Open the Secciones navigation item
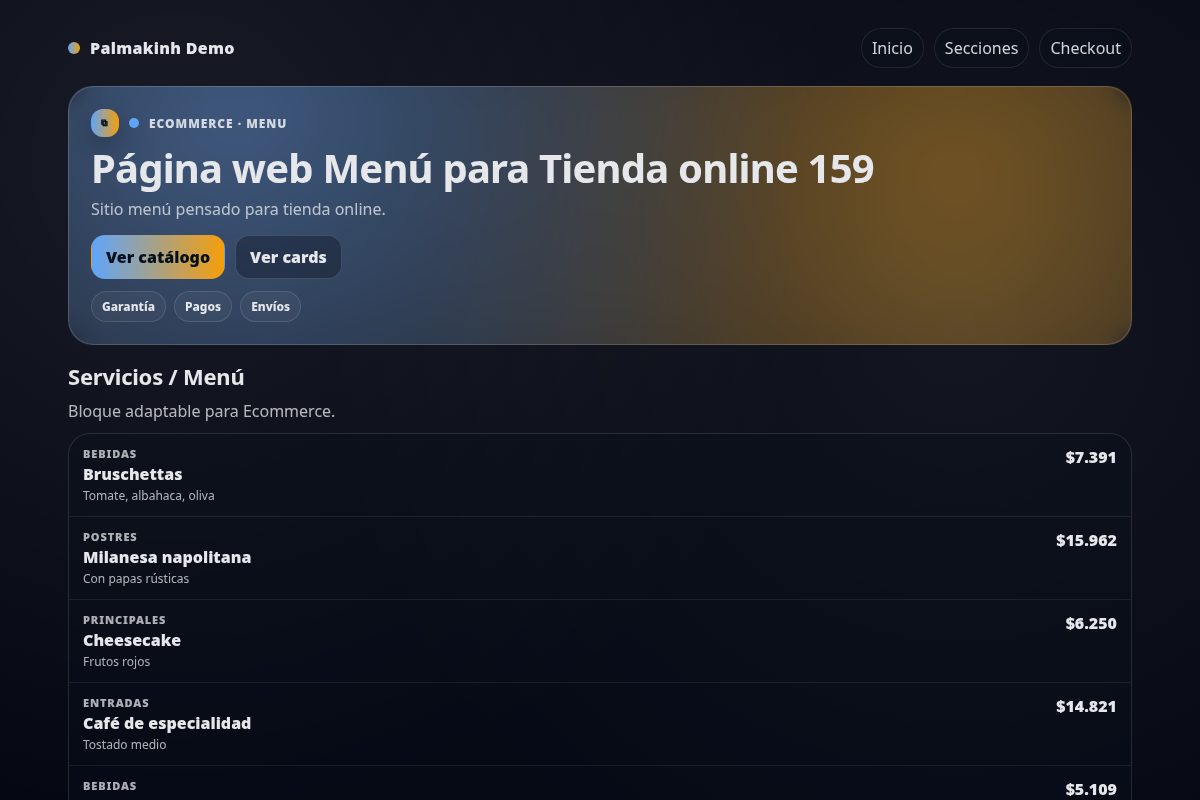The height and width of the screenshot is (800, 1200). (x=981, y=47)
